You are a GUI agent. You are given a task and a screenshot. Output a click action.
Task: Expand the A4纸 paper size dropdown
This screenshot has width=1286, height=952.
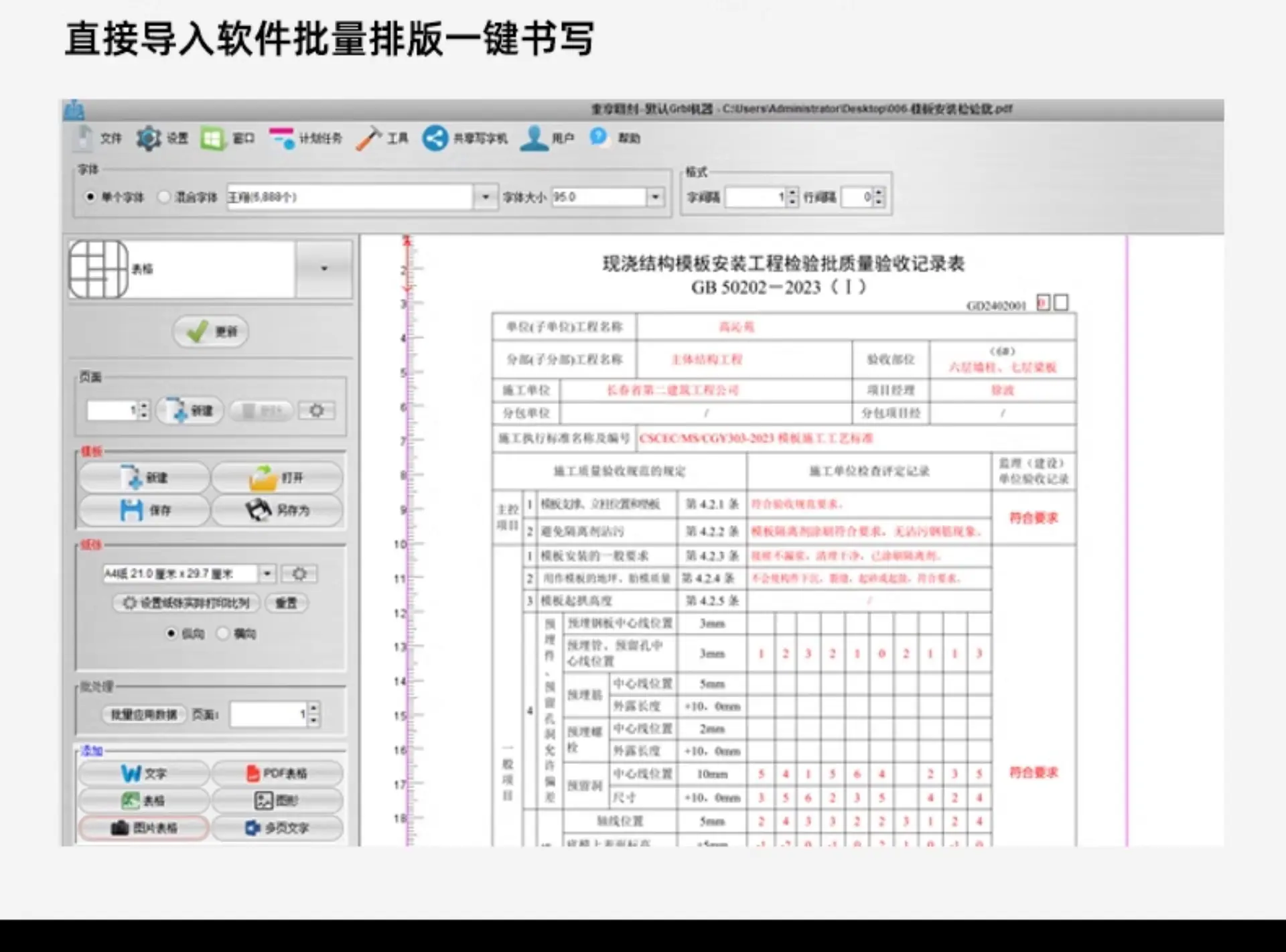click(267, 574)
